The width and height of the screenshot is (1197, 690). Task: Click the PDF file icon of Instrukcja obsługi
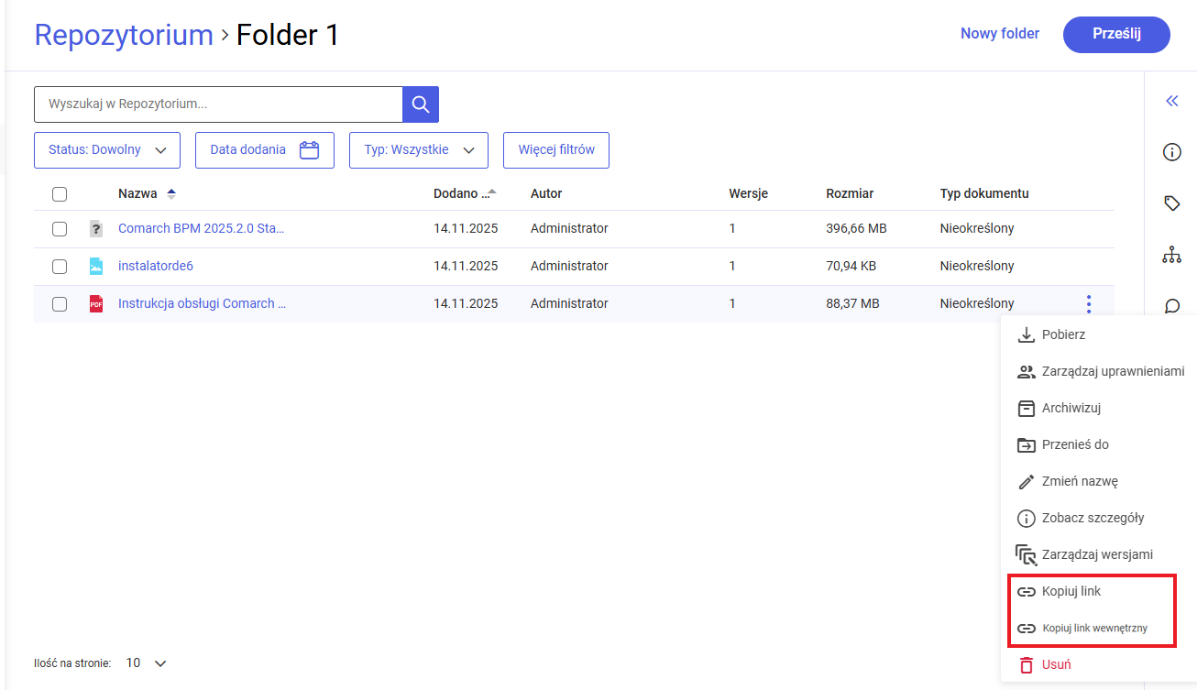[x=96, y=304]
